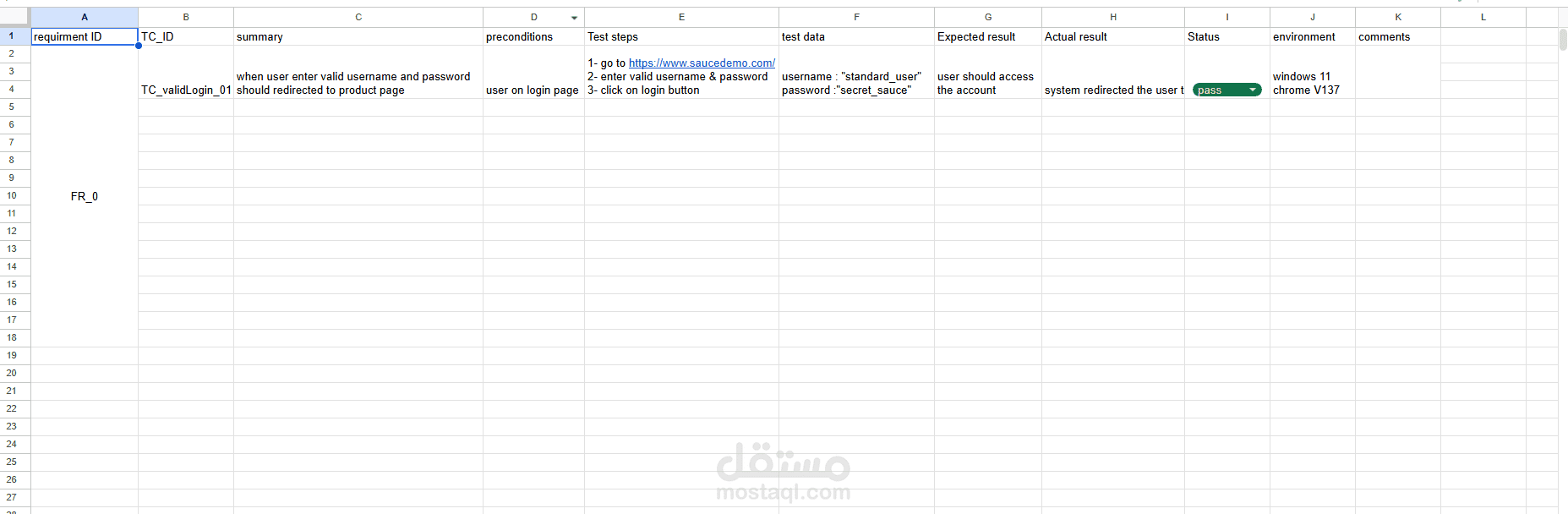Viewport: 1568px width, 514px height.
Task: Select column I header
Action: pos(1227,17)
